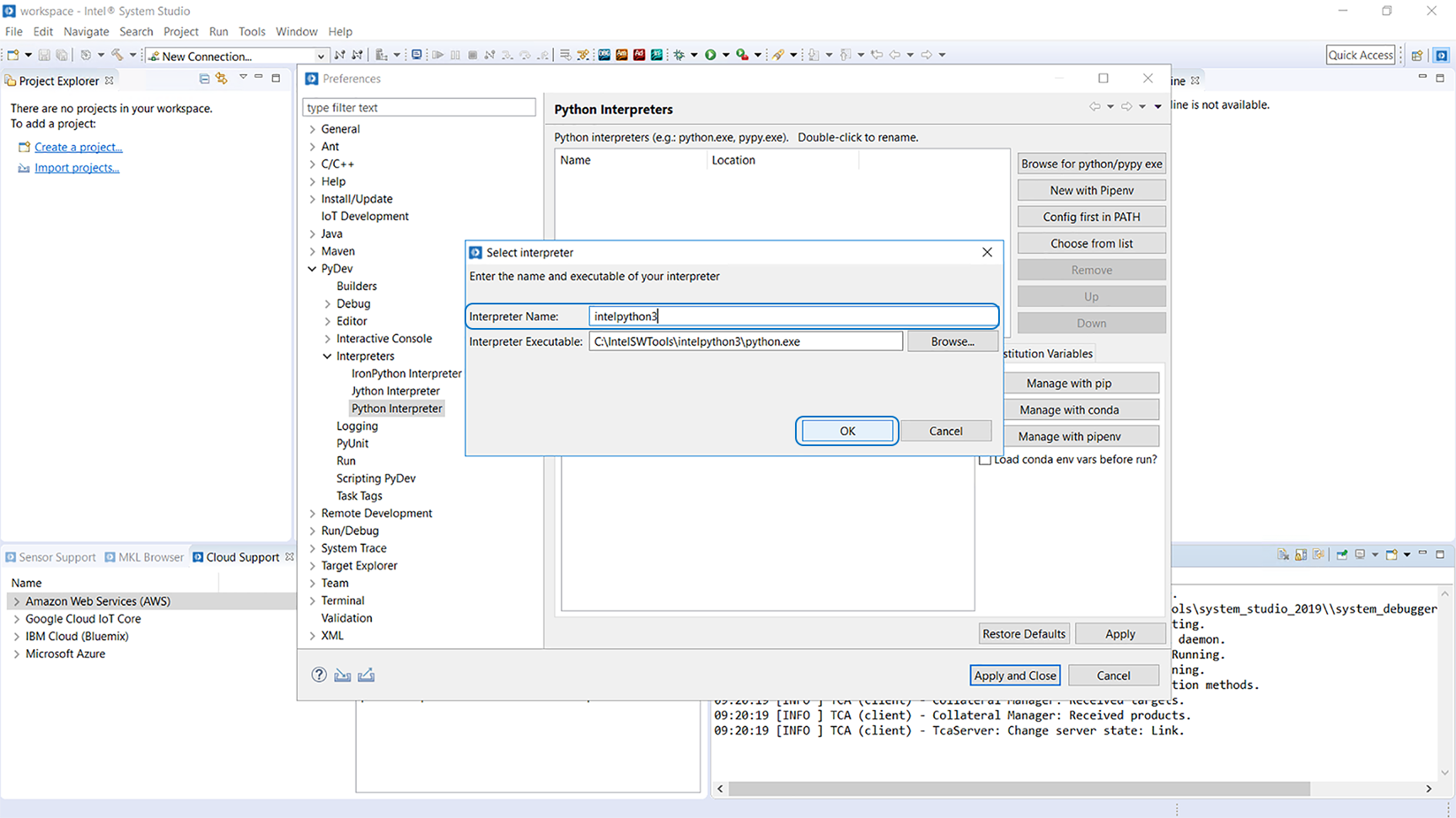This screenshot has width=1456, height=818.
Task: Click the Debug bug toolbar icon
Action: [679, 55]
